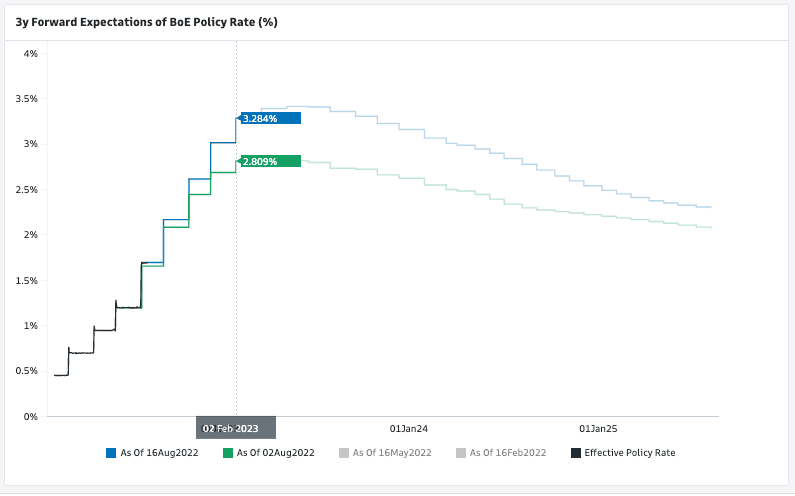The height and width of the screenshot is (496, 795).
Task: Click the blue As Of 16Aug2022 legend swatch
Action: pyautogui.click(x=111, y=453)
